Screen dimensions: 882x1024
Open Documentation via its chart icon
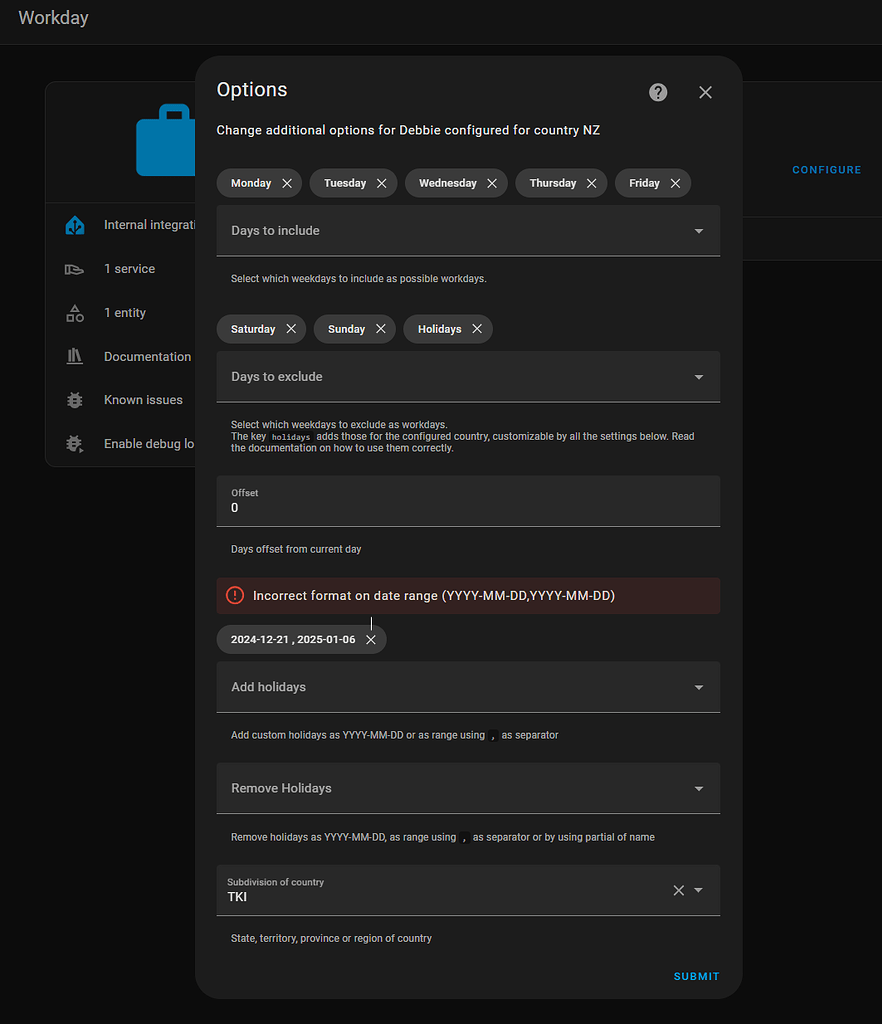(75, 357)
